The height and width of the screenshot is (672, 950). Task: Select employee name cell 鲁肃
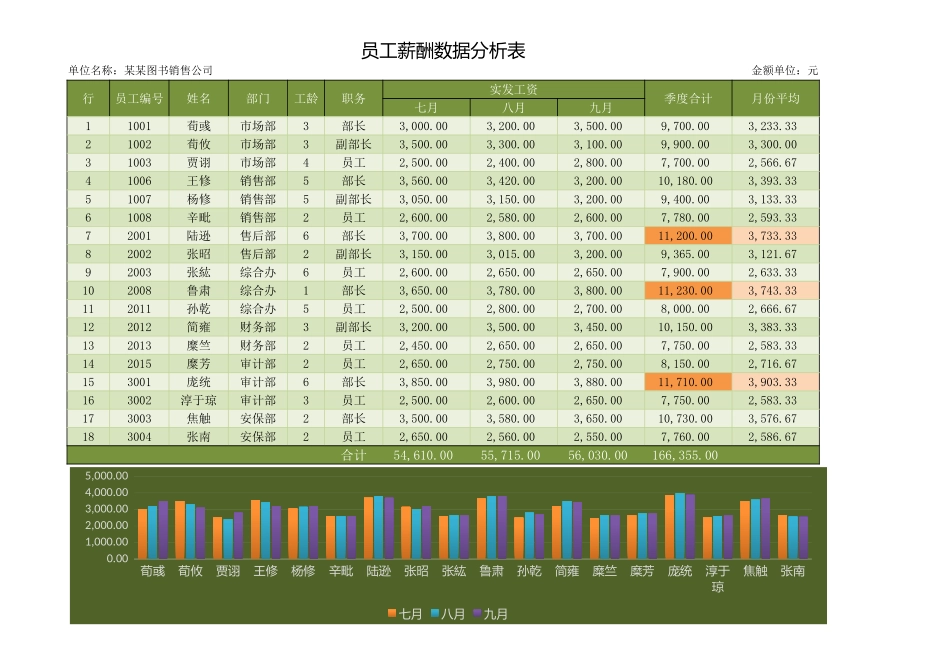[200, 291]
